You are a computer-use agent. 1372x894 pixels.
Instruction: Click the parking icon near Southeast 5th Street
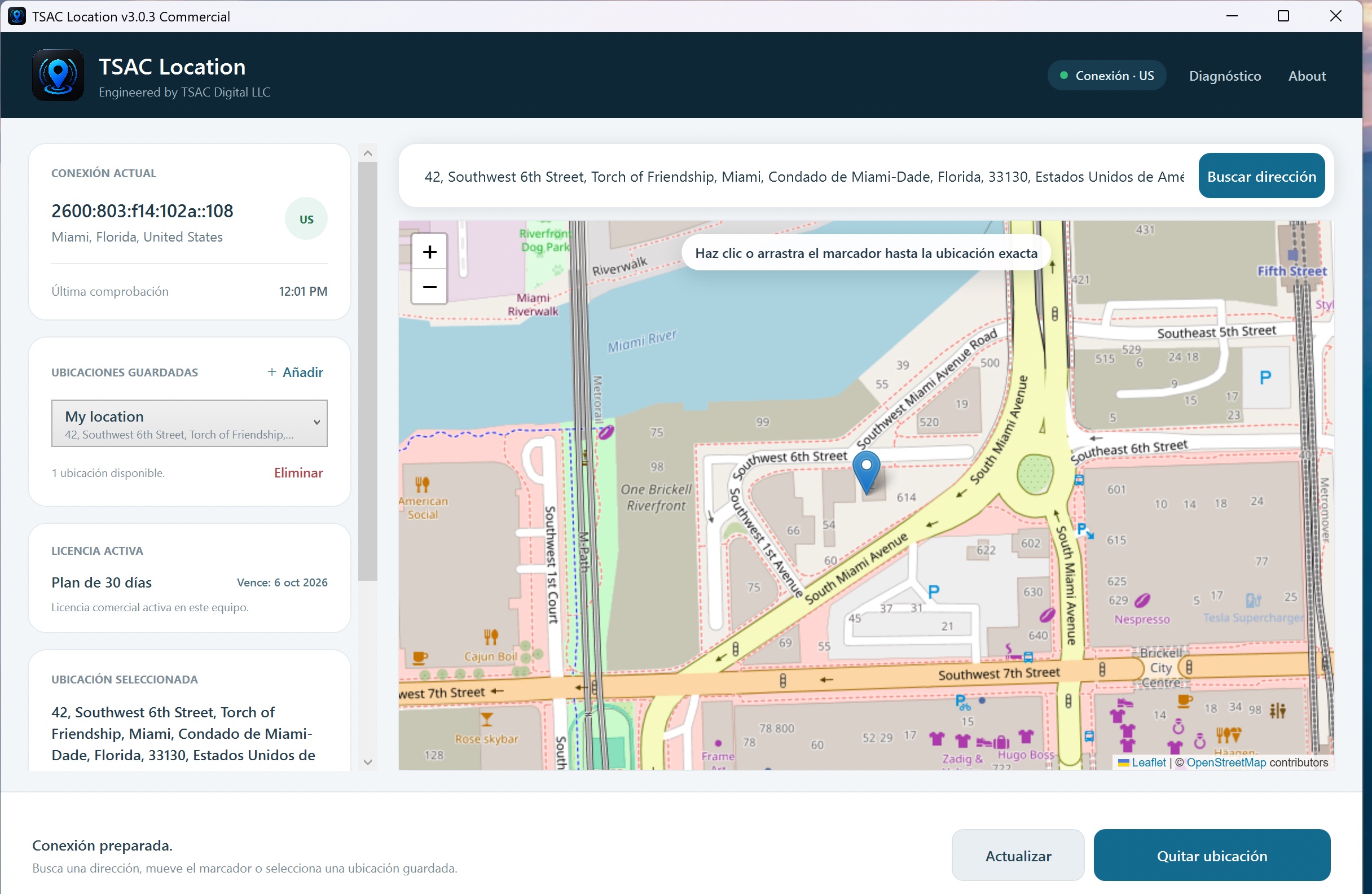tap(1265, 377)
